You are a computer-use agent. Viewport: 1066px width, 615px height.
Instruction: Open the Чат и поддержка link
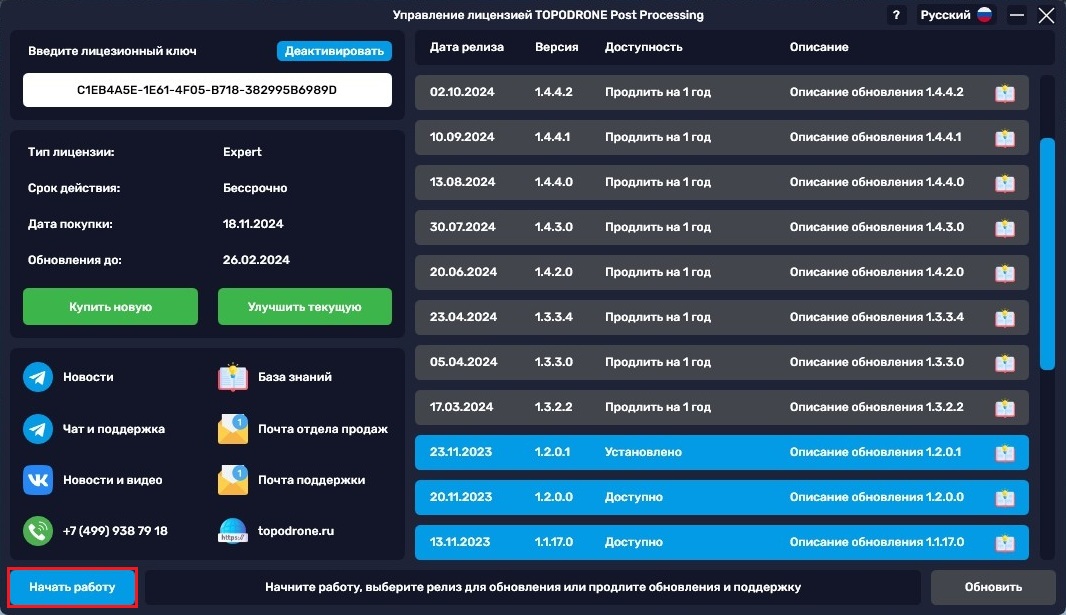(114, 429)
